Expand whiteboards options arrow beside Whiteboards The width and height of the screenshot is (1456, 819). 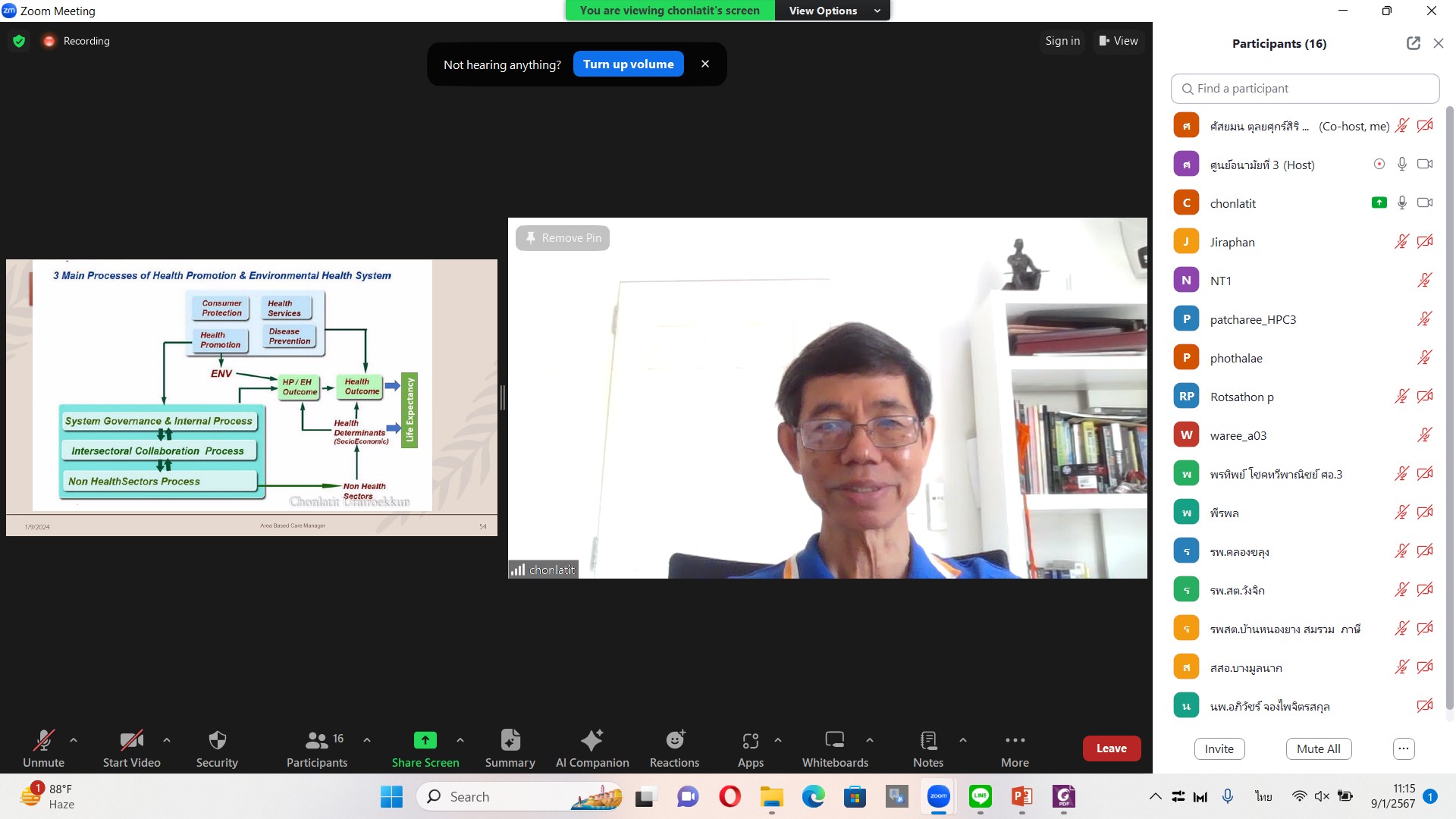click(870, 739)
